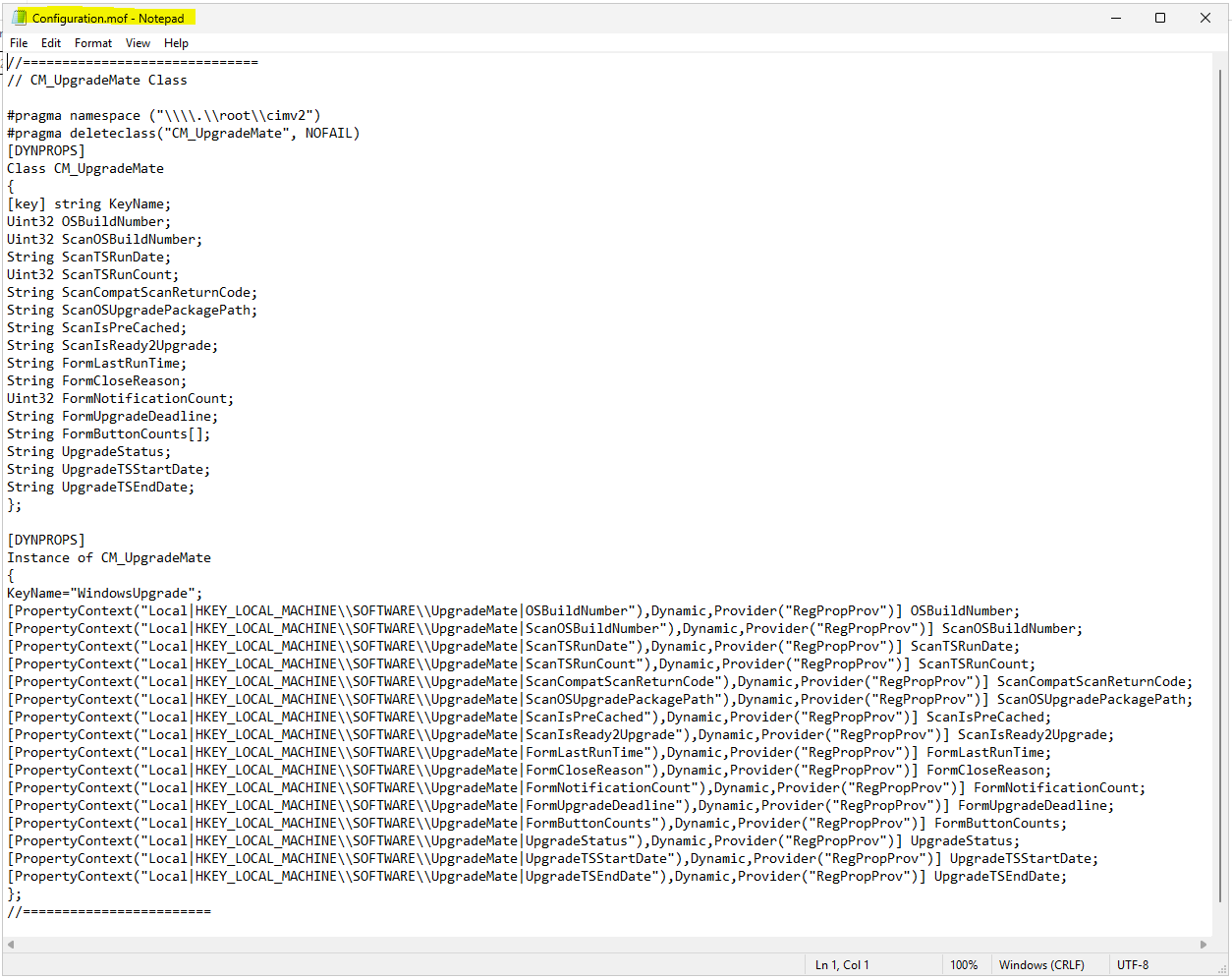Screen dimensions: 1232x979
Task: Click the '[key] string KeyName;' line
Action: pyautogui.click(x=89, y=204)
